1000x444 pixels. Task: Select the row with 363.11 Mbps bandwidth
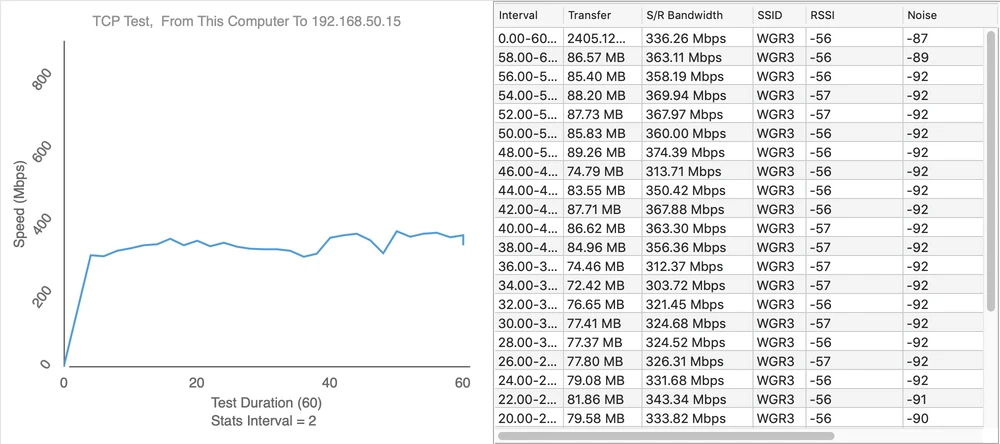pyautogui.click(x=740, y=57)
